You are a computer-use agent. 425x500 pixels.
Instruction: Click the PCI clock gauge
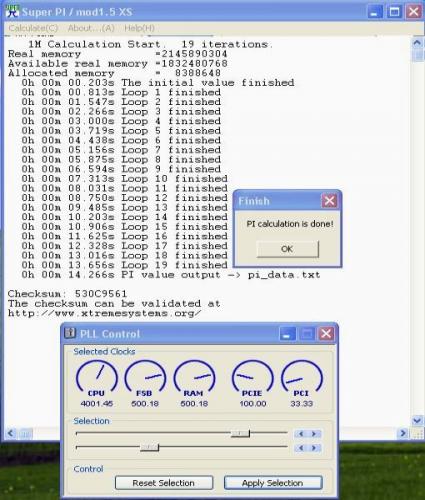[302, 378]
